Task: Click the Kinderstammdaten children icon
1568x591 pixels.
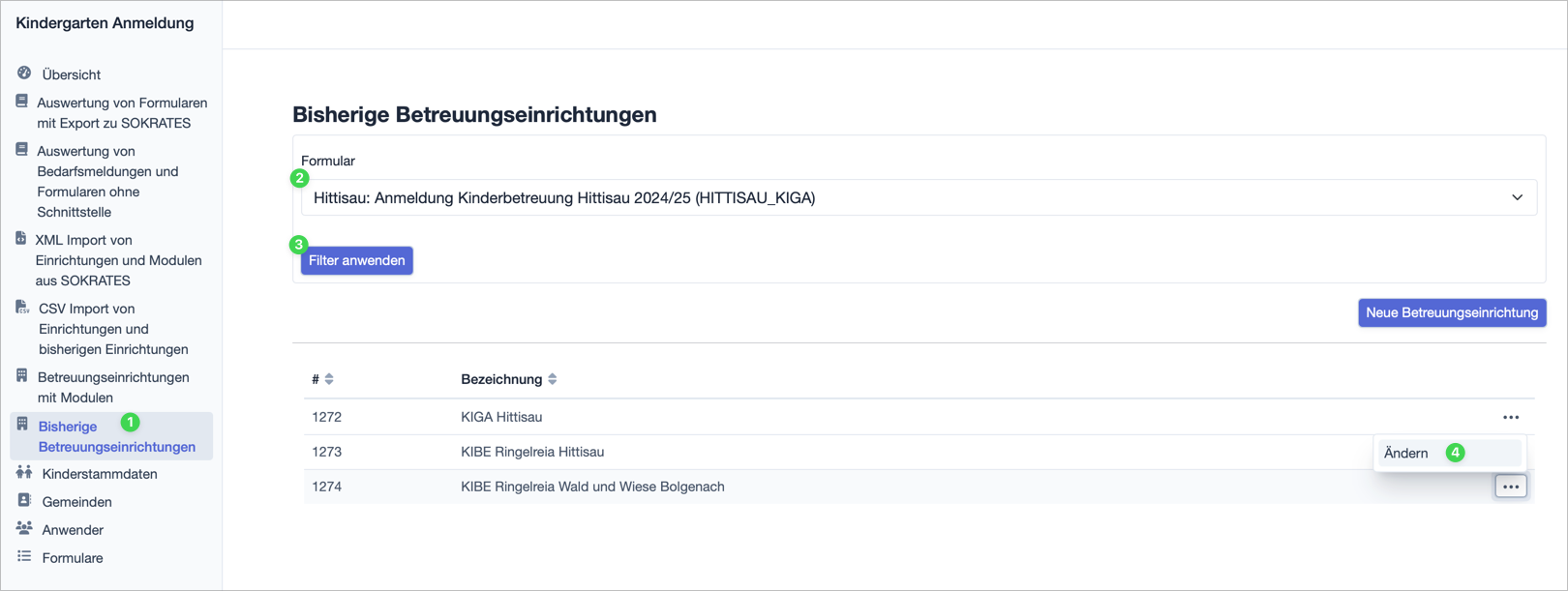Action: click(x=24, y=473)
